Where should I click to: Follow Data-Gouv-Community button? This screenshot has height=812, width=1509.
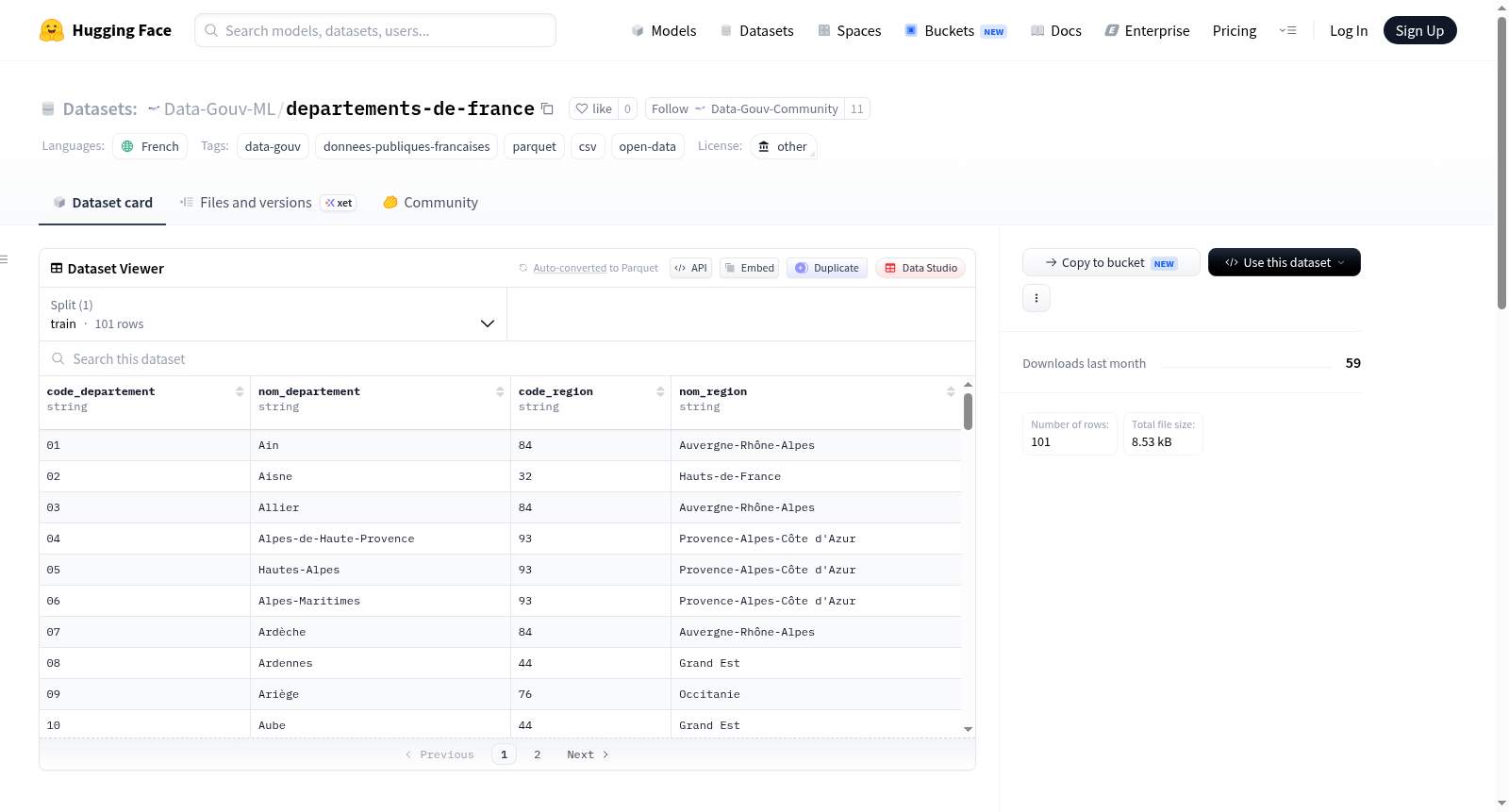point(744,108)
